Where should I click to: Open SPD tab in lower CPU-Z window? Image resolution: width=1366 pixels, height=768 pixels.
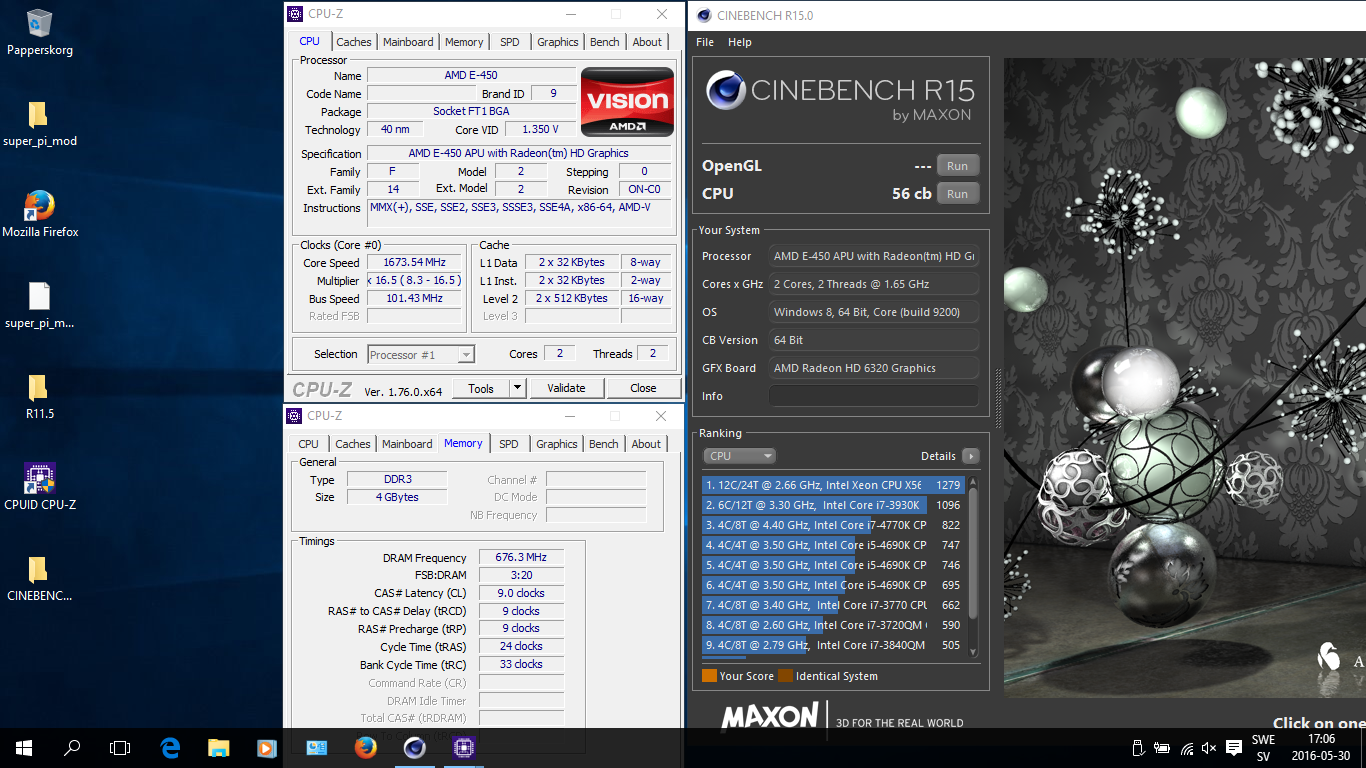[509, 444]
